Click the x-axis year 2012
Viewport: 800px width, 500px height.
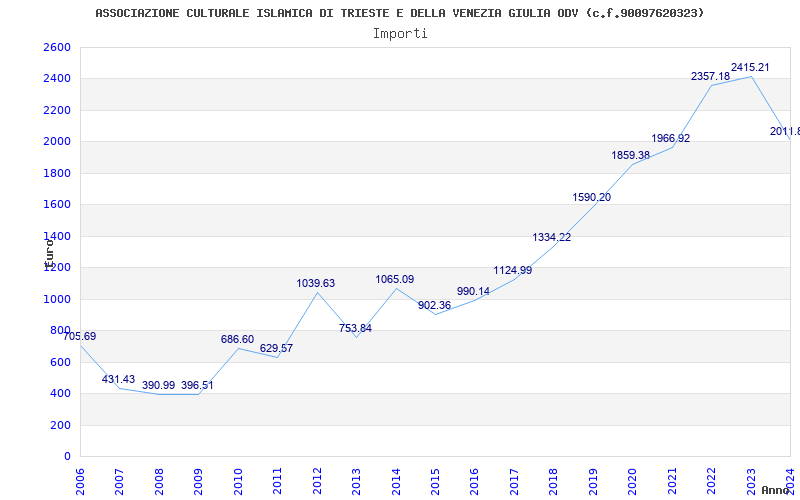click(317, 481)
